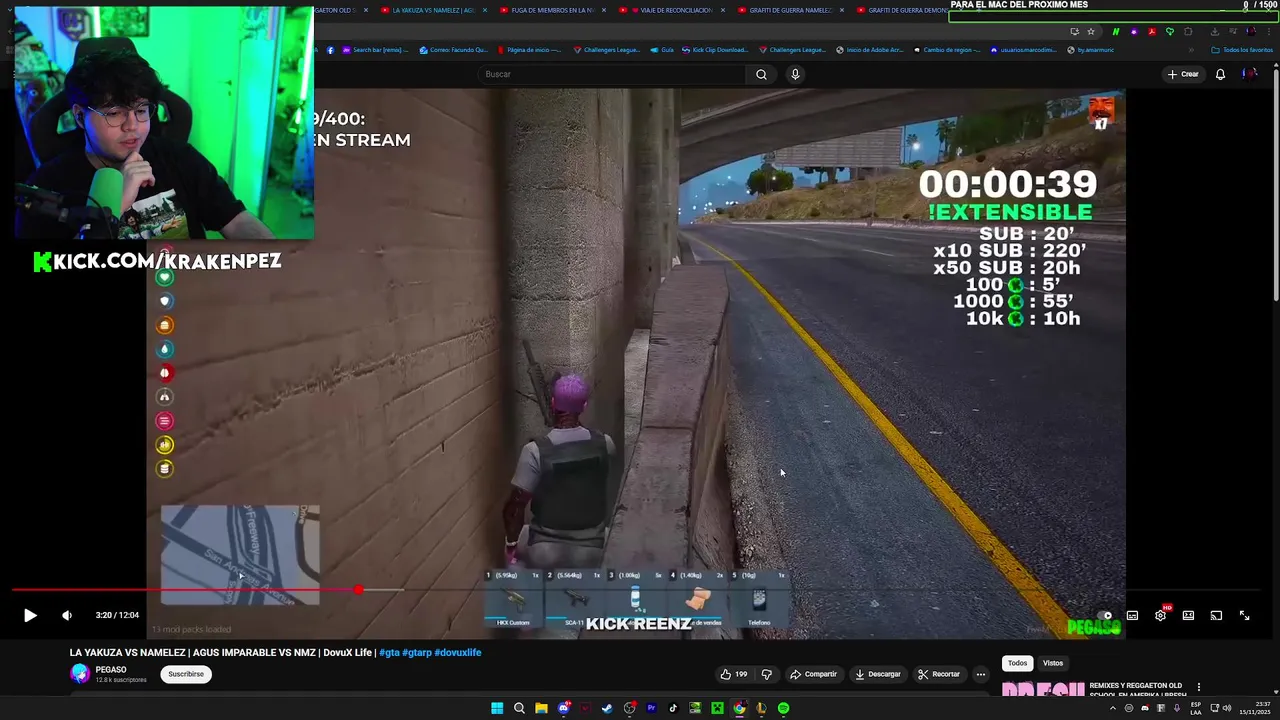The width and height of the screenshot is (1280, 720).
Task: Follow the #gtarp hashtag link
Action: tap(417, 653)
